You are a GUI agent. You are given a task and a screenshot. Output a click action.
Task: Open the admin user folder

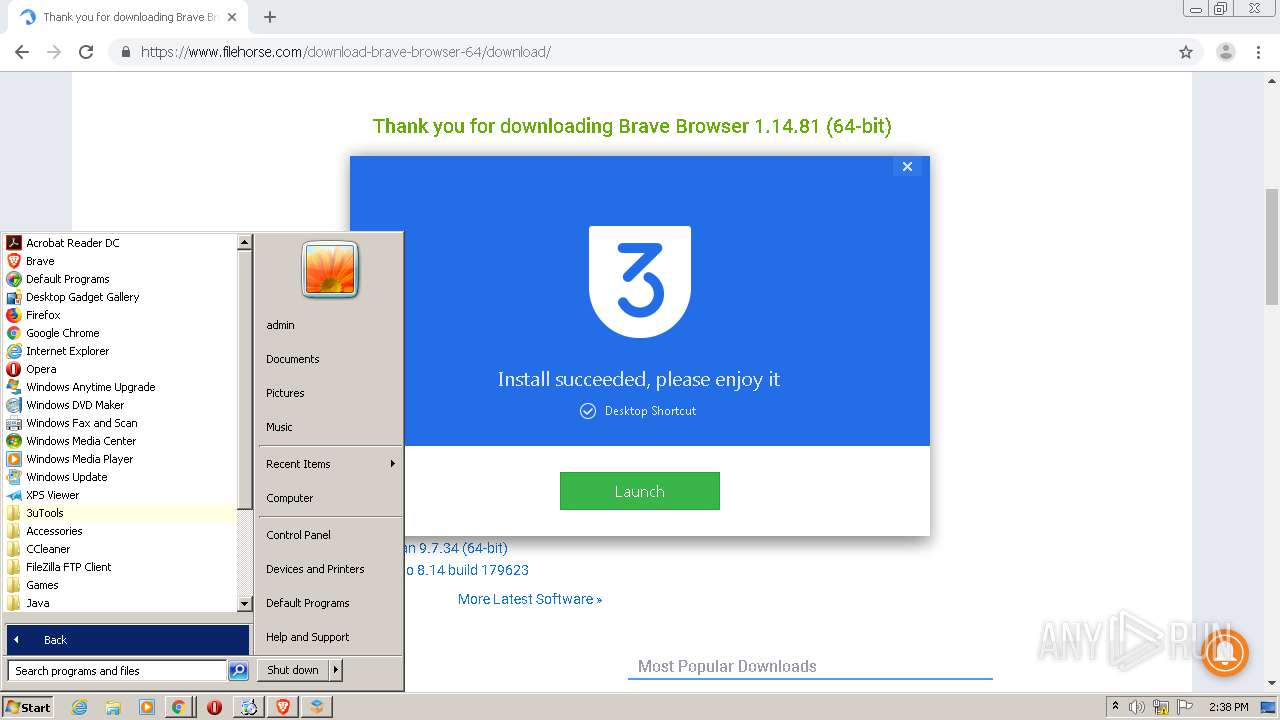click(330, 325)
